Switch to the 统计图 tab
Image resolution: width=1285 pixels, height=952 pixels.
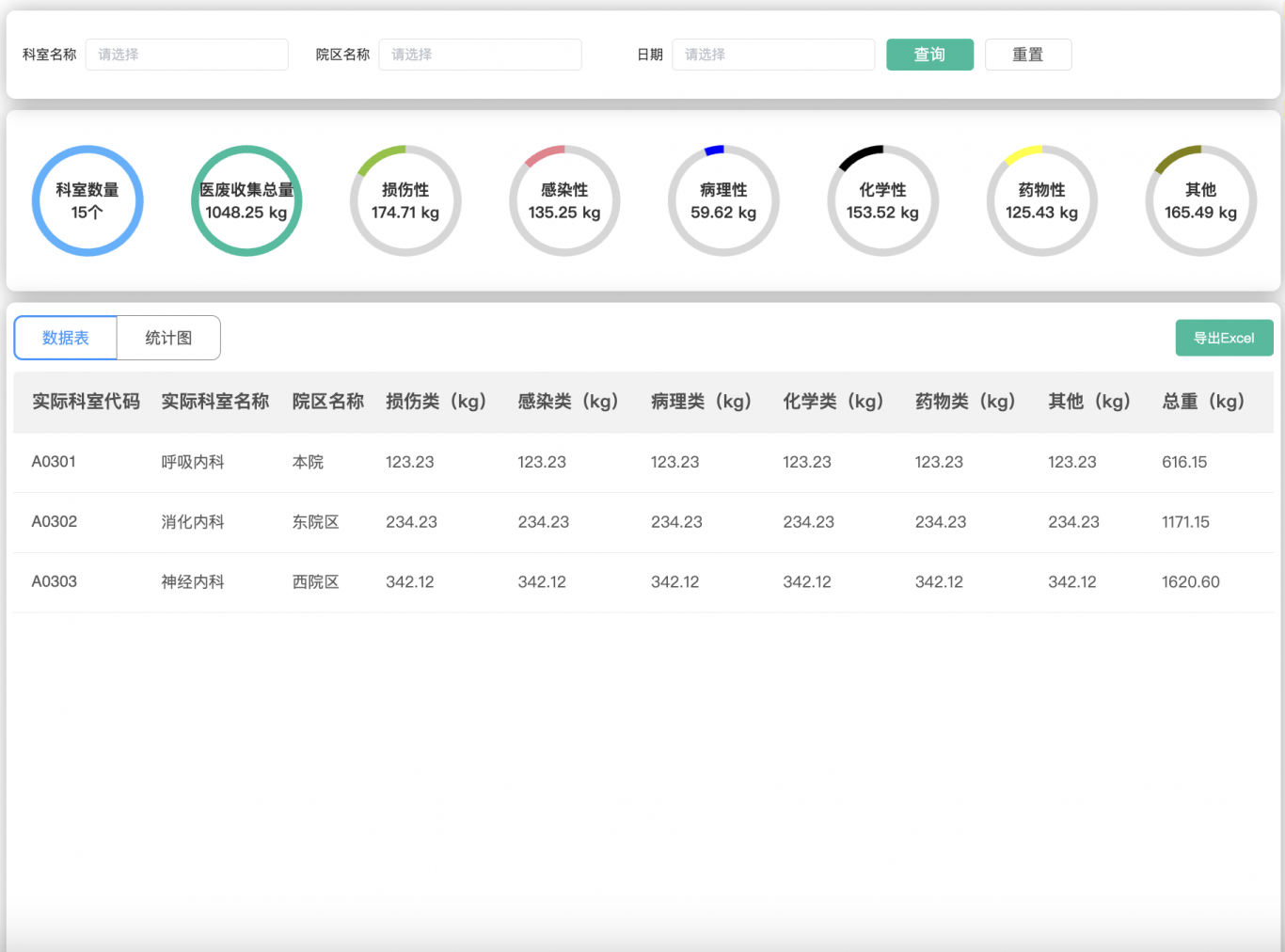pyautogui.click(x=168, y=338)
